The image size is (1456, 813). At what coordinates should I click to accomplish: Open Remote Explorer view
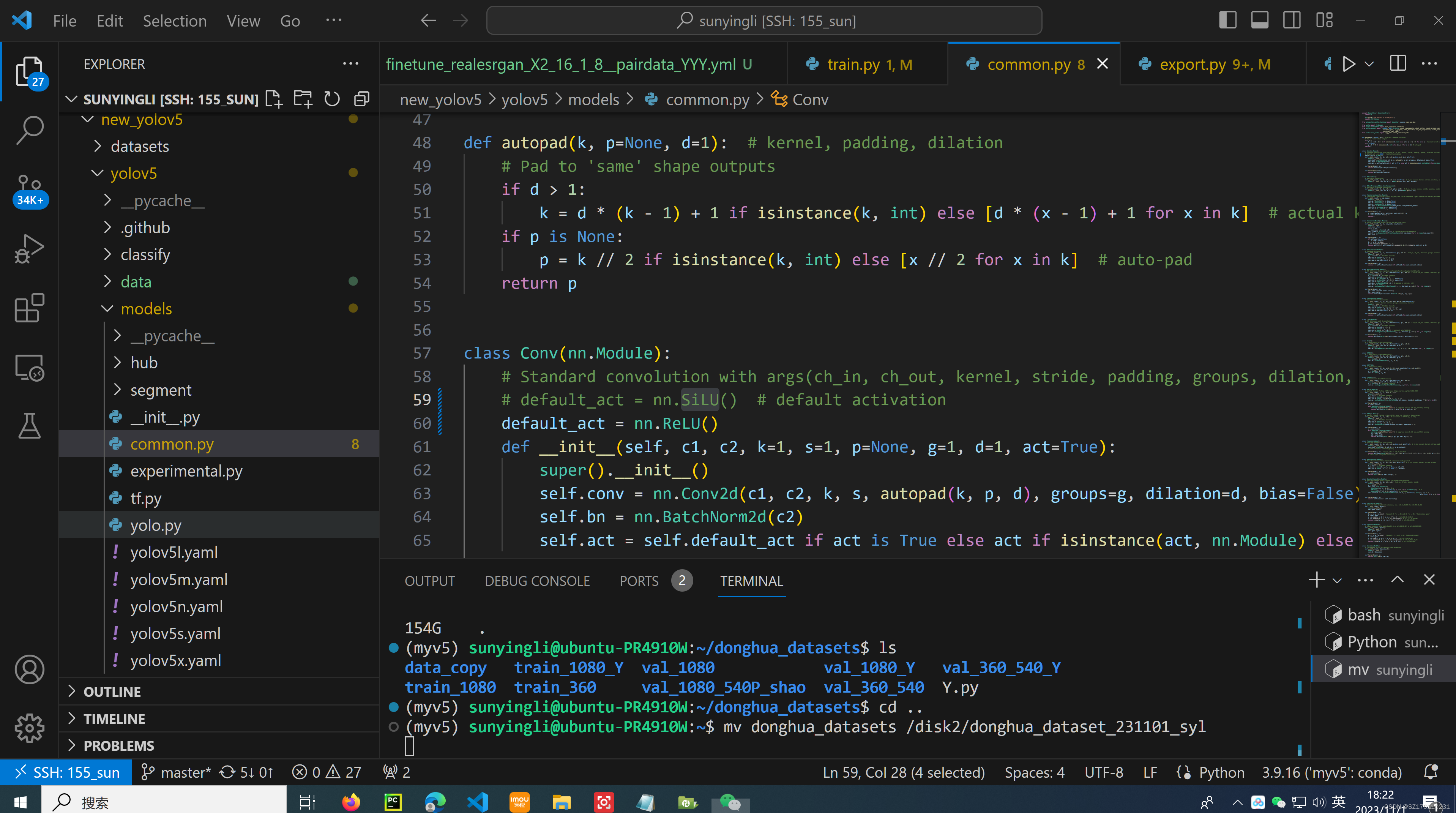pyautogui.click(x=29, y=368)
